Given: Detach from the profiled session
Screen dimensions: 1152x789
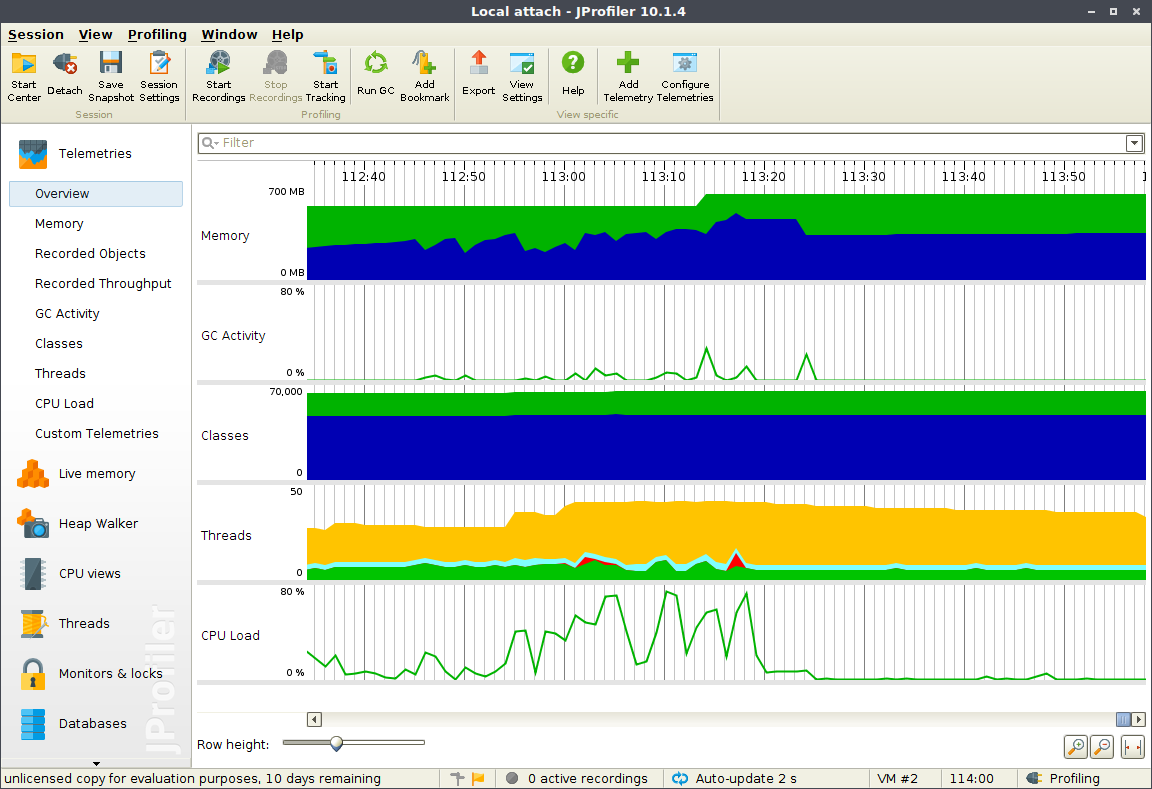Looking at the screenshot, I should [64, 75].
